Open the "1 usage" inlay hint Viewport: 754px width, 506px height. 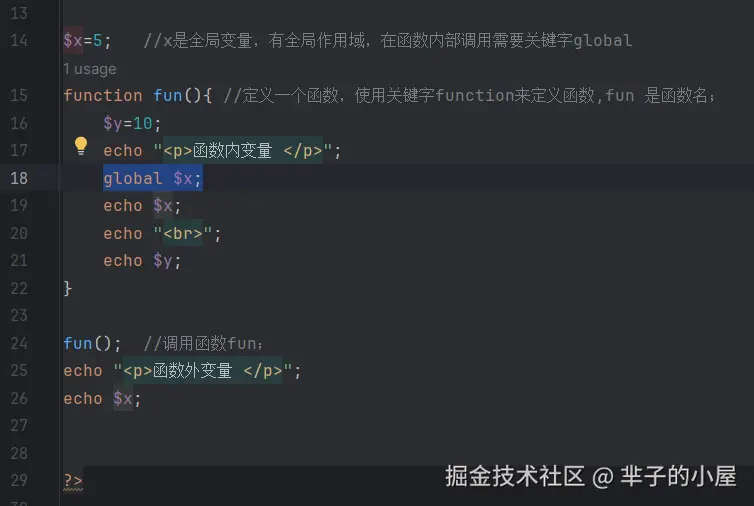(89, 69)
